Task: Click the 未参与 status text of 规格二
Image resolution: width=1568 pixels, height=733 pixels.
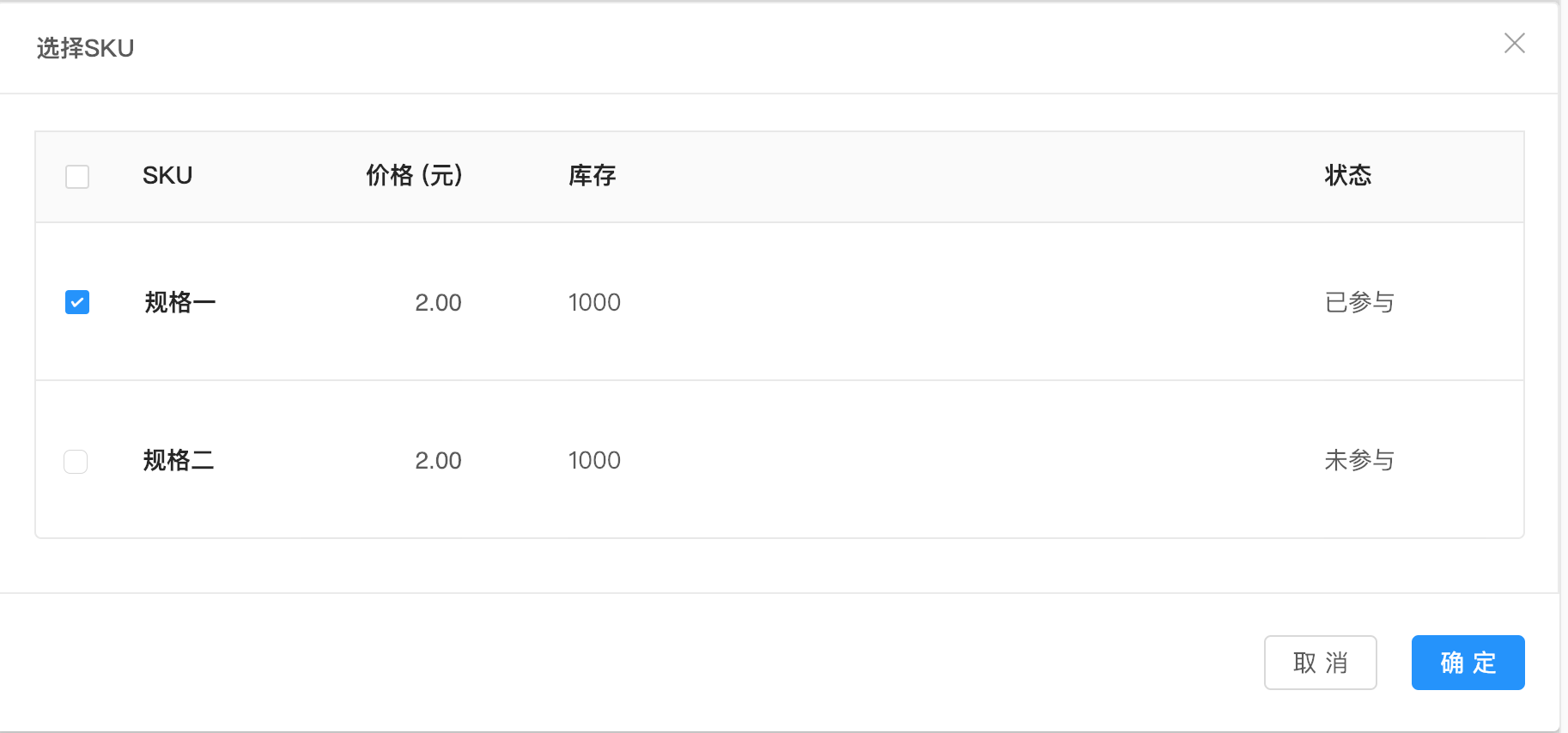Action: (x=1360, y=461)
